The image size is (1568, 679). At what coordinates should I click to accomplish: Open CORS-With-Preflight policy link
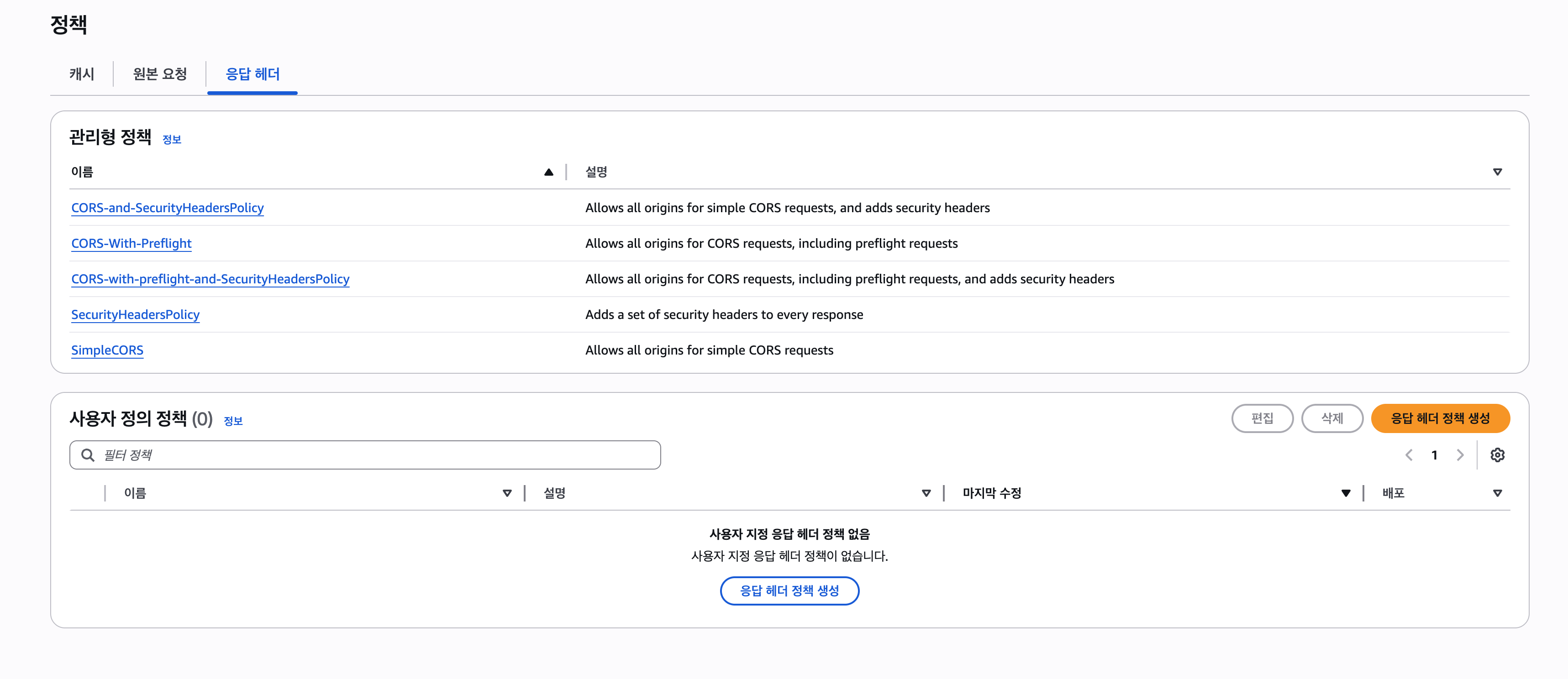[132, 243]
